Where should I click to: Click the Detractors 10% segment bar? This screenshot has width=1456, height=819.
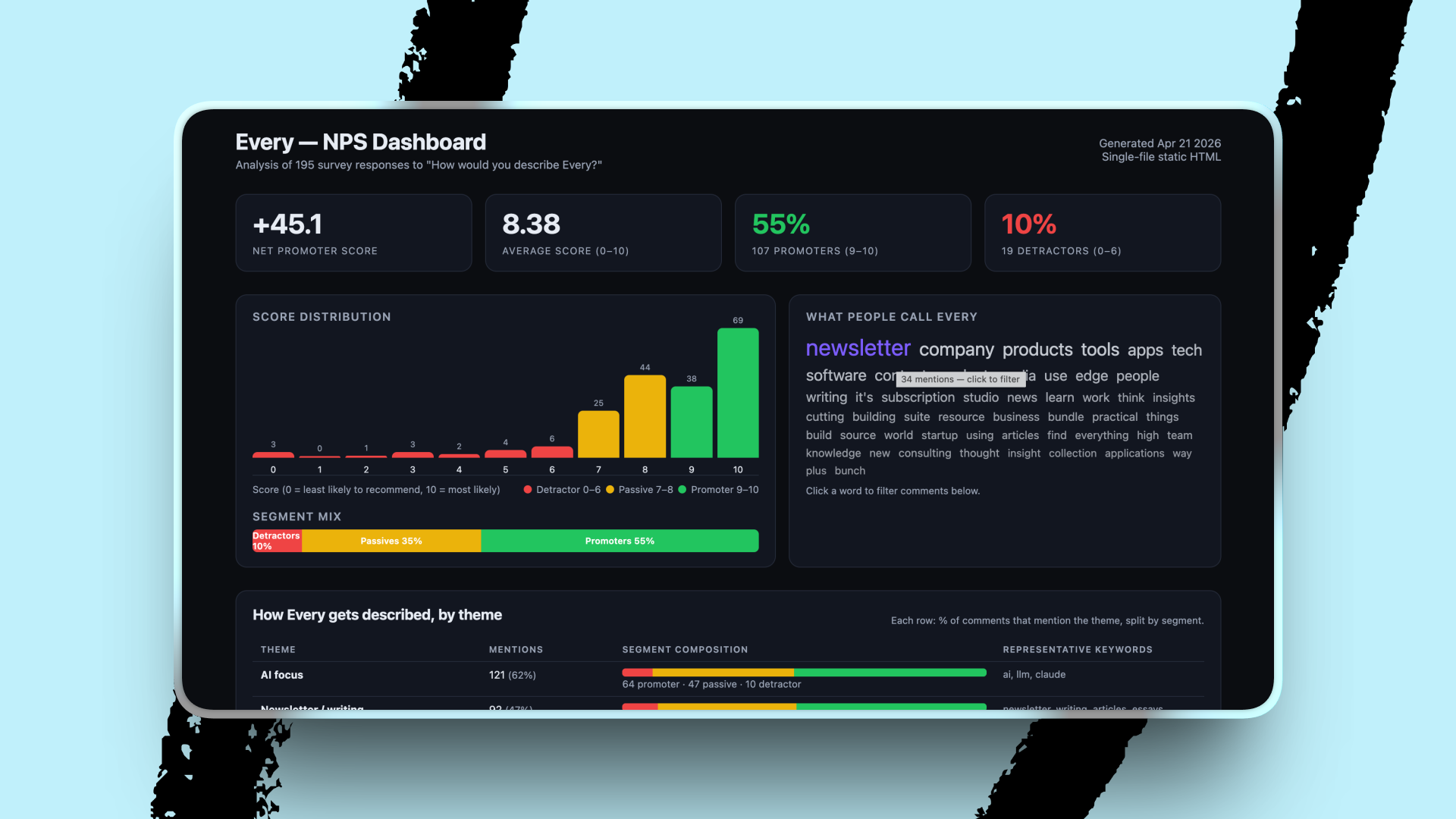[x=277, y=541]
